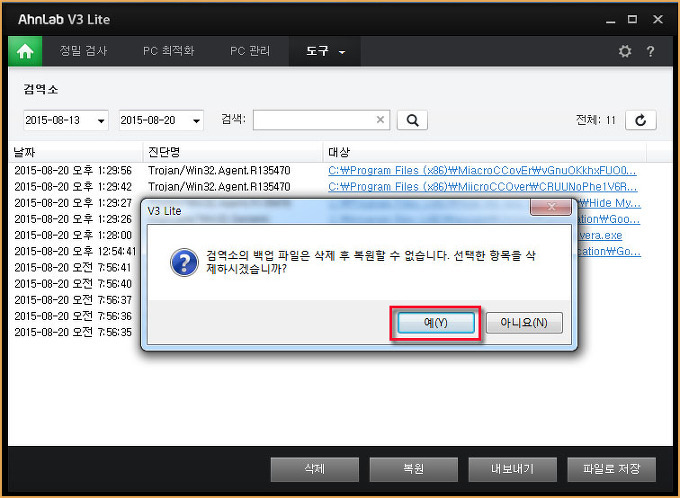Maximize the AhnLab V3 Lite window
This screenshot has width=680, height=498.
coord(632,20)
